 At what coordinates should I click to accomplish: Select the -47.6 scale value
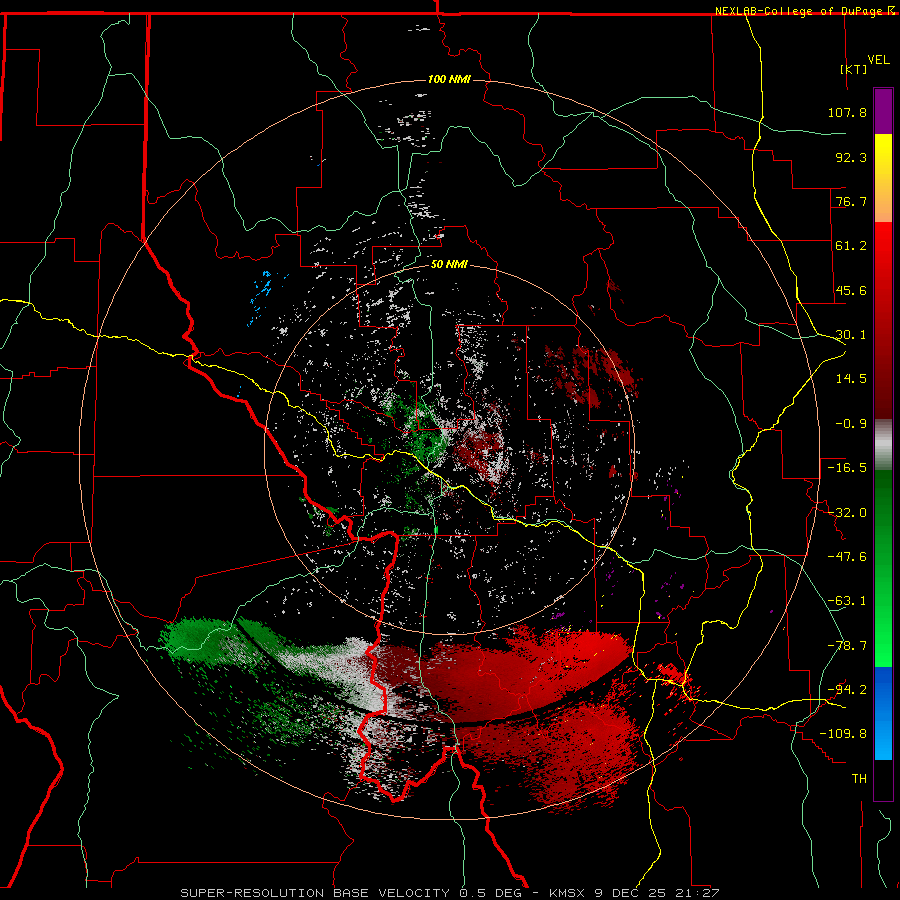tap(847, 557)
